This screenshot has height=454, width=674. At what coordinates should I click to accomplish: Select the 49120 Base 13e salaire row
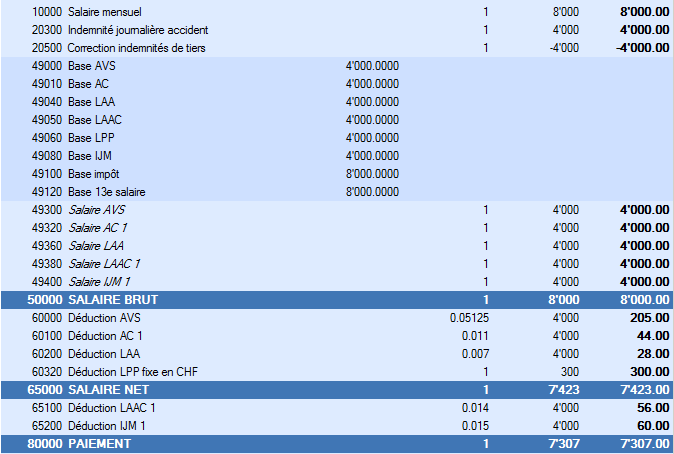pyautogui.click(x=337, y=192)
